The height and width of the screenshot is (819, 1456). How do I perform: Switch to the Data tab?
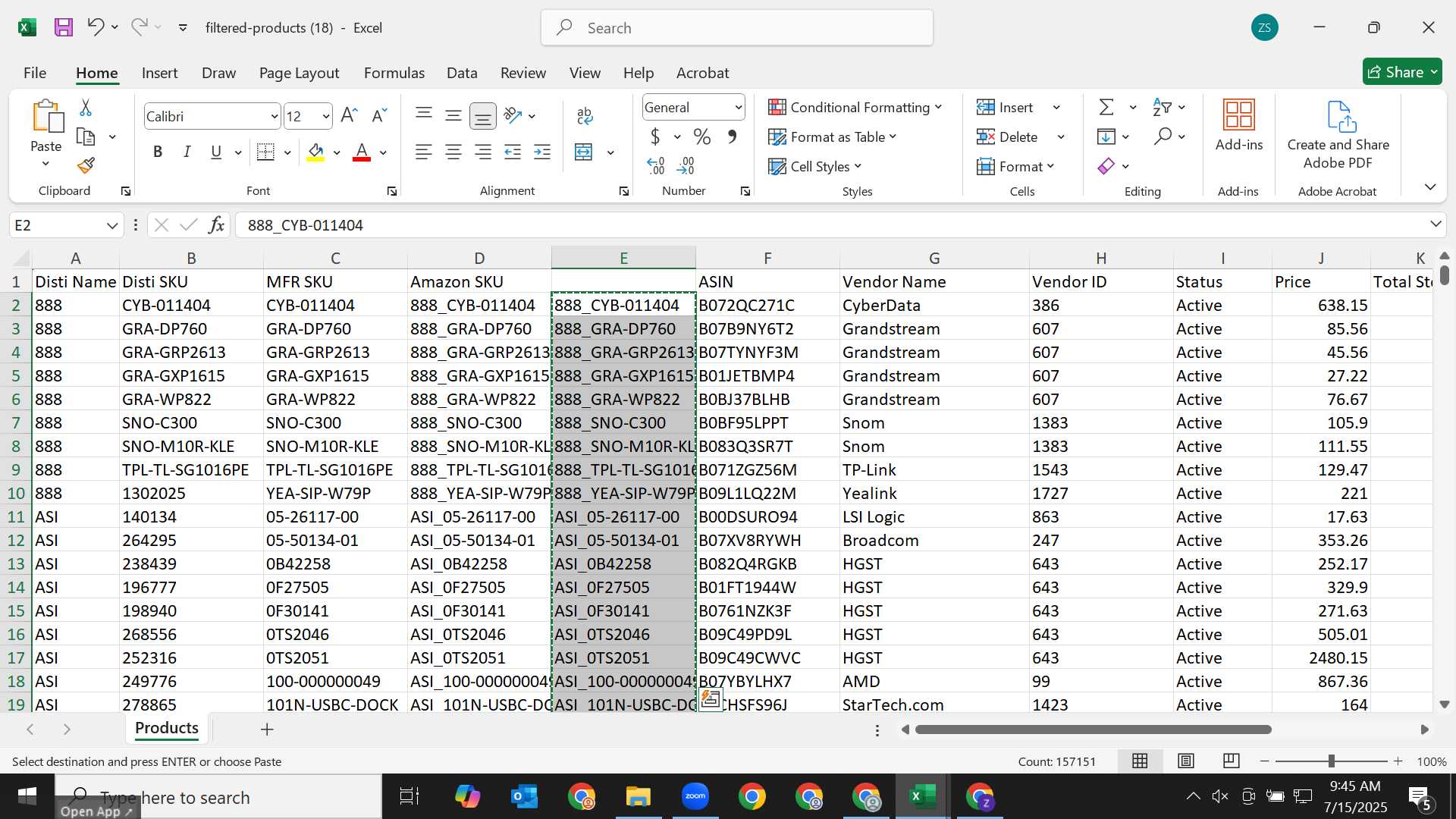tap(462, 73)
